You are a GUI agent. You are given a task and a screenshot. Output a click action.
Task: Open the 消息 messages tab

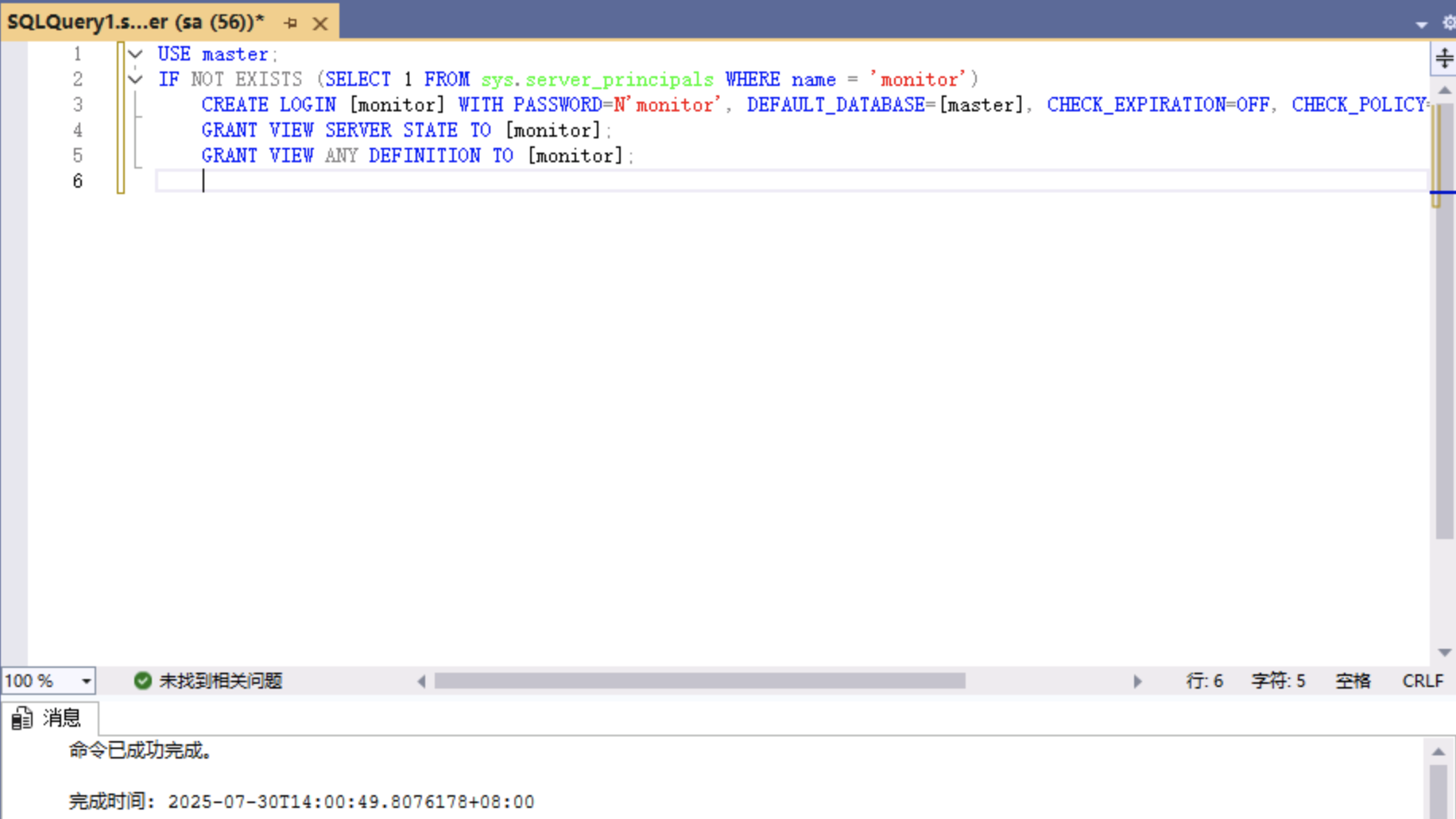(49, 718)
